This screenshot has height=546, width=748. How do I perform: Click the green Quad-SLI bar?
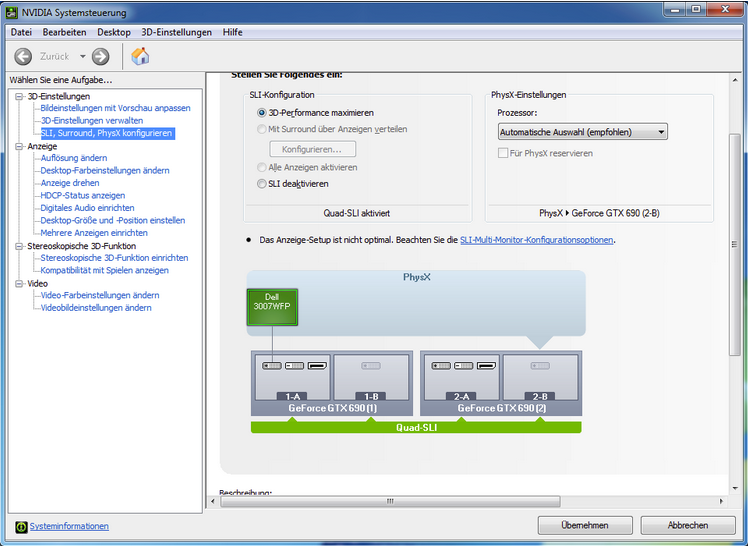point(416,427)
